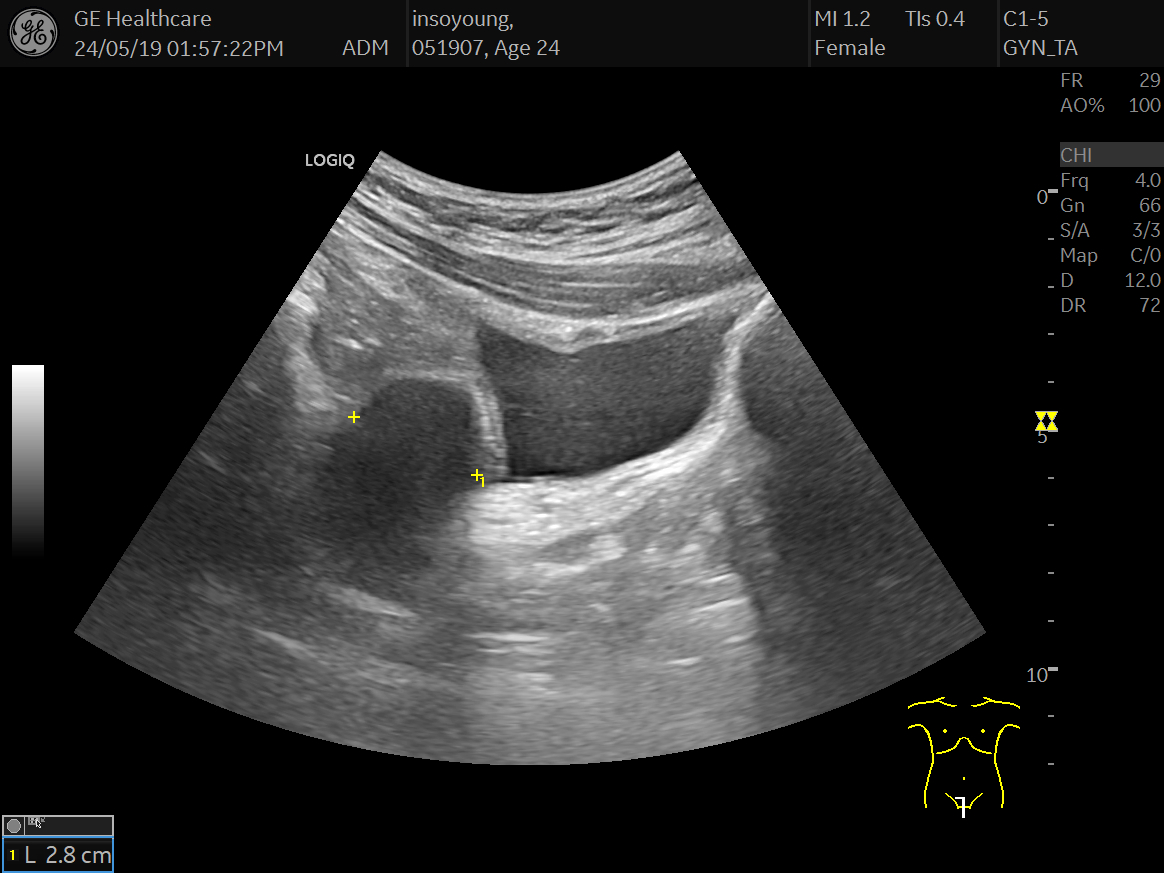Click the 5 cm depth scale marker

(1041, 437)
